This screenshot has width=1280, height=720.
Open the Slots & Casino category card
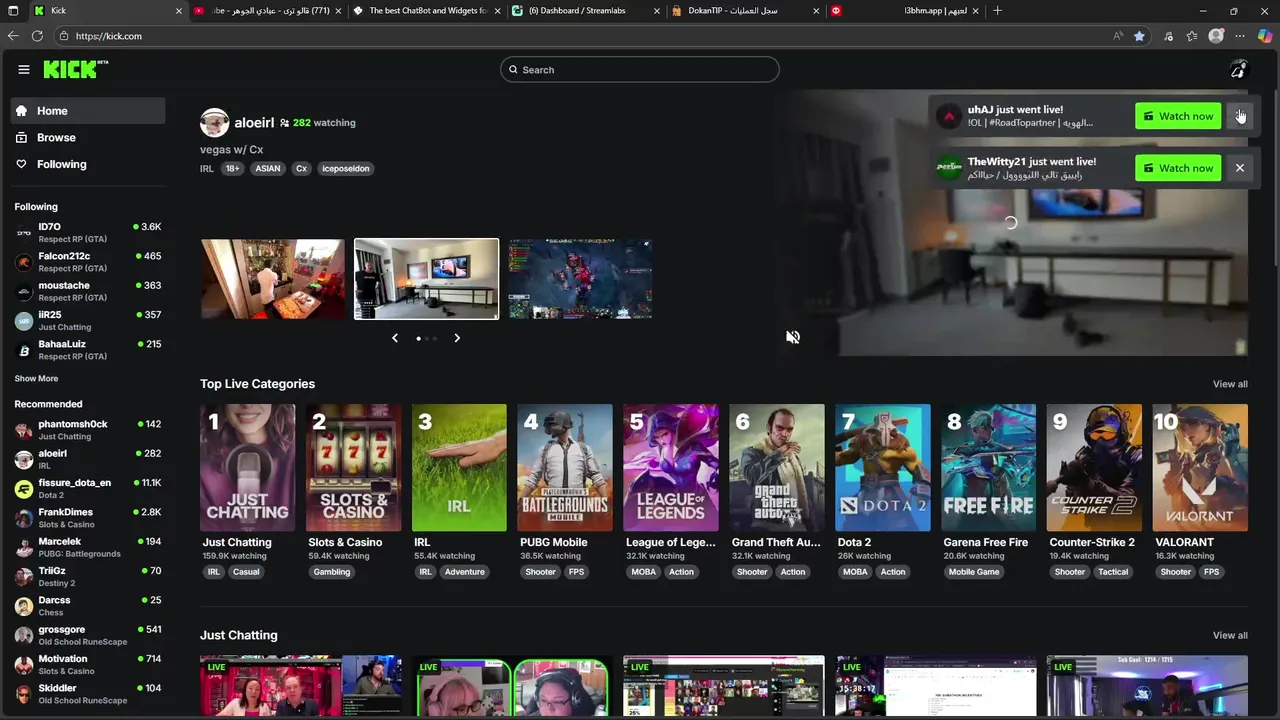353,468
